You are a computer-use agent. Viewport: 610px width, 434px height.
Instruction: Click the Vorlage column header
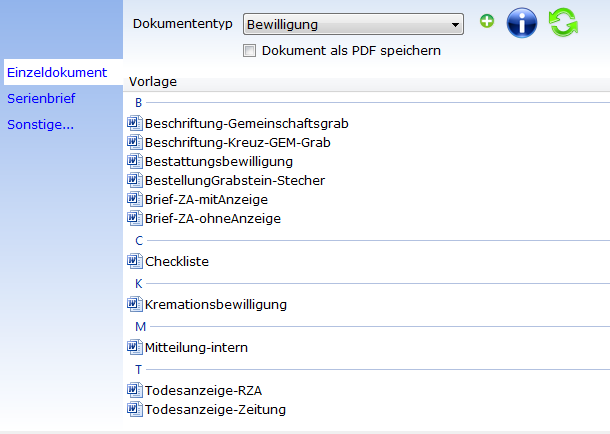pyautogui.click(x=153, y=82)
